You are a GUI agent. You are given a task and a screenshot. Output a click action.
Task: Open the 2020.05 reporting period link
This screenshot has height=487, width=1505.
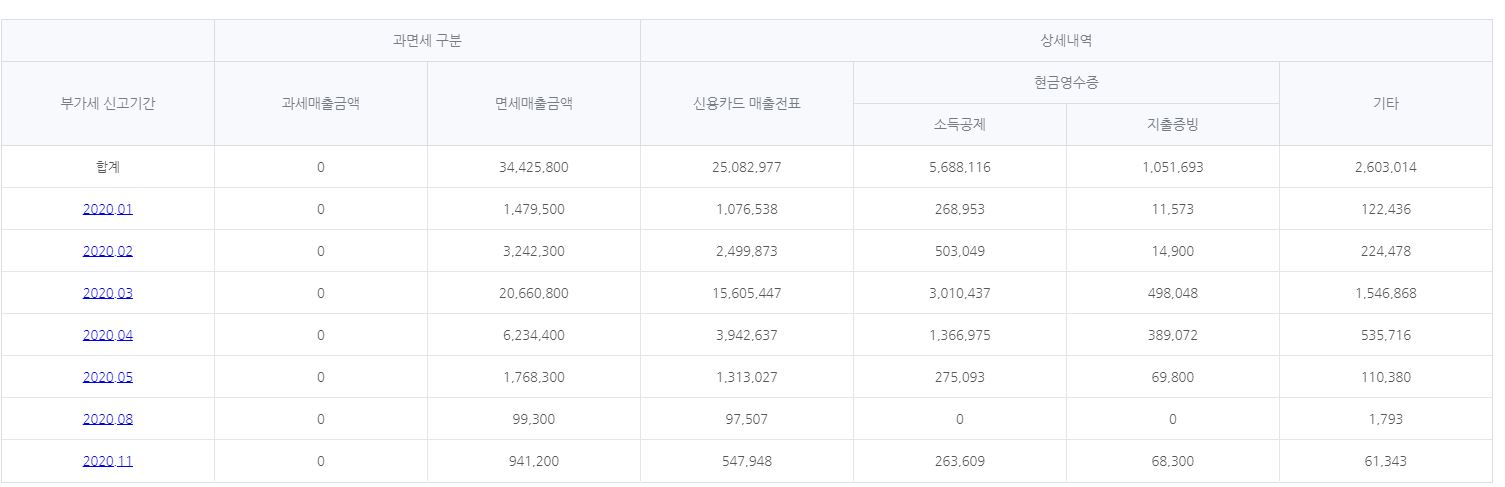[x=107, y=377]
